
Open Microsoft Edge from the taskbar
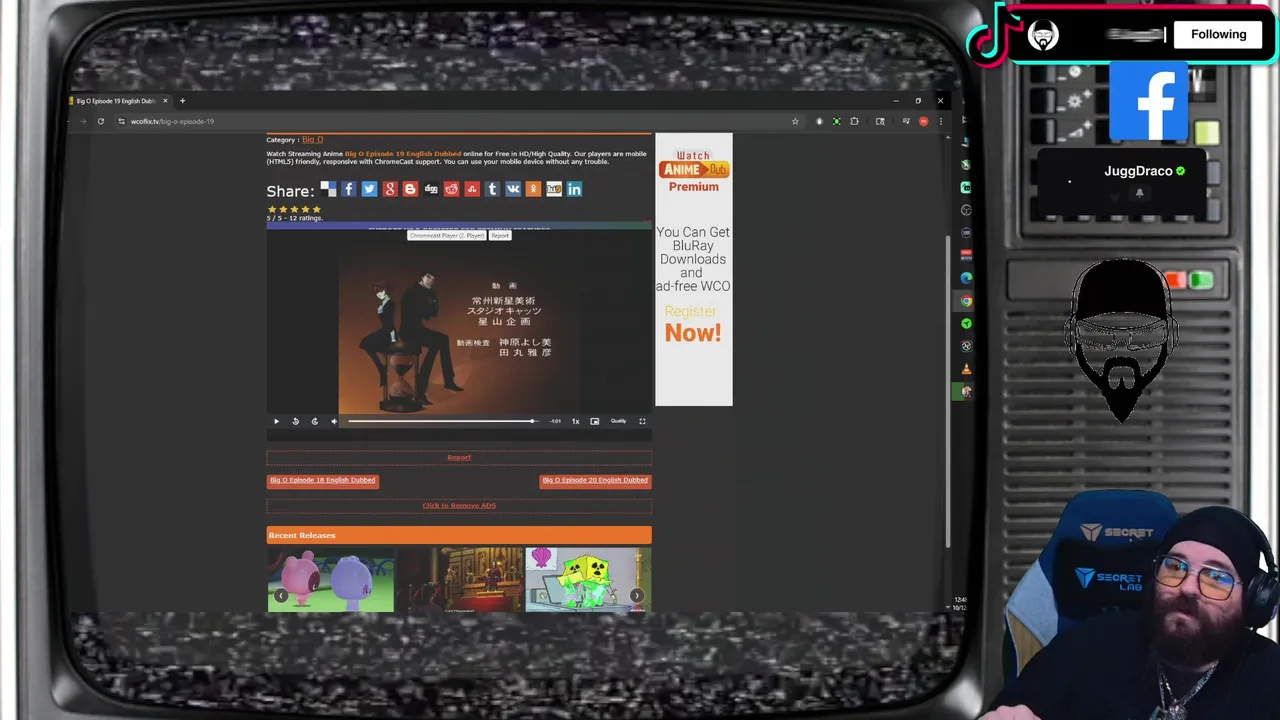tap(966, 277)
